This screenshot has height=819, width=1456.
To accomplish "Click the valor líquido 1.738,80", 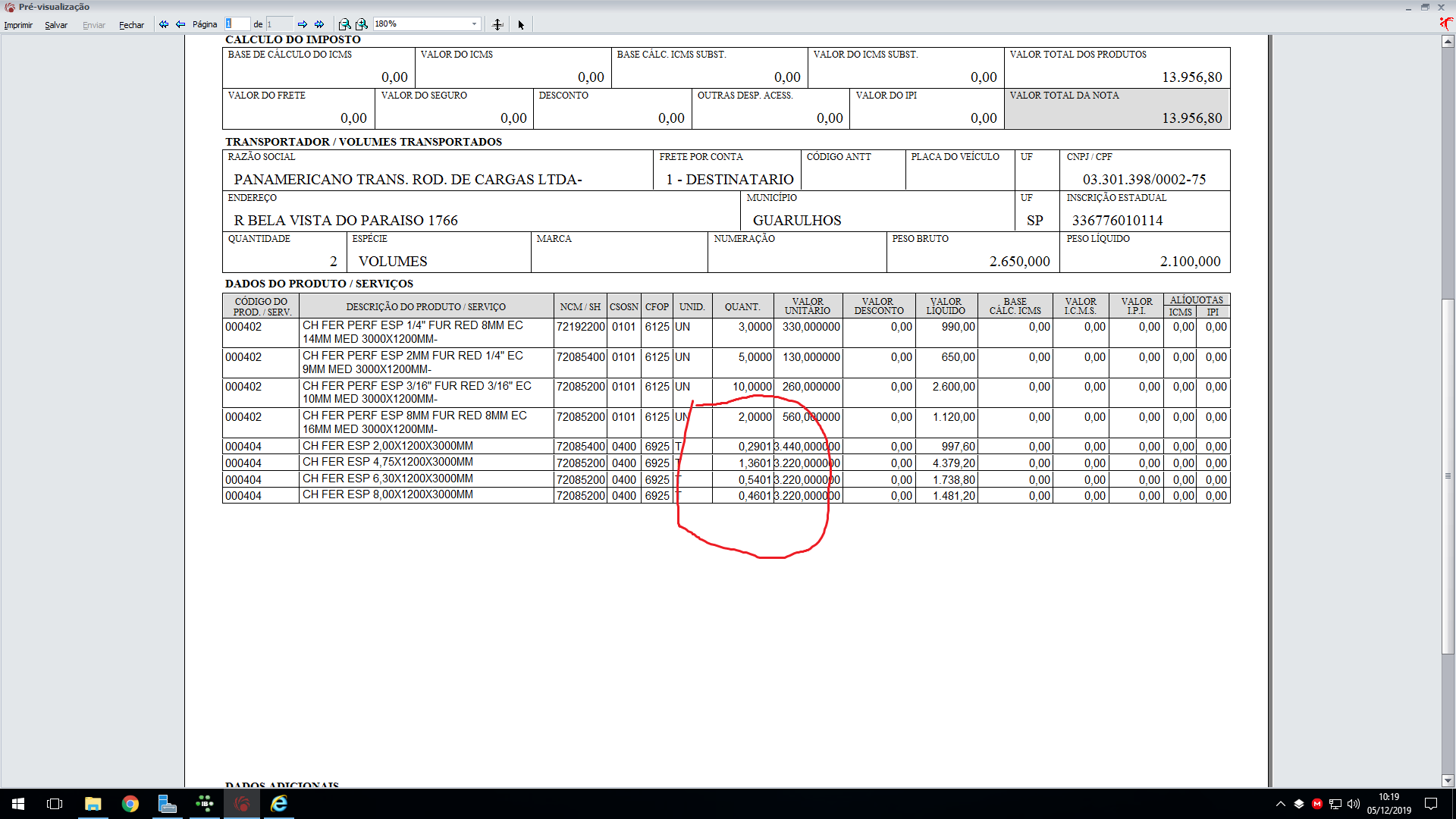I will (954, 480).
